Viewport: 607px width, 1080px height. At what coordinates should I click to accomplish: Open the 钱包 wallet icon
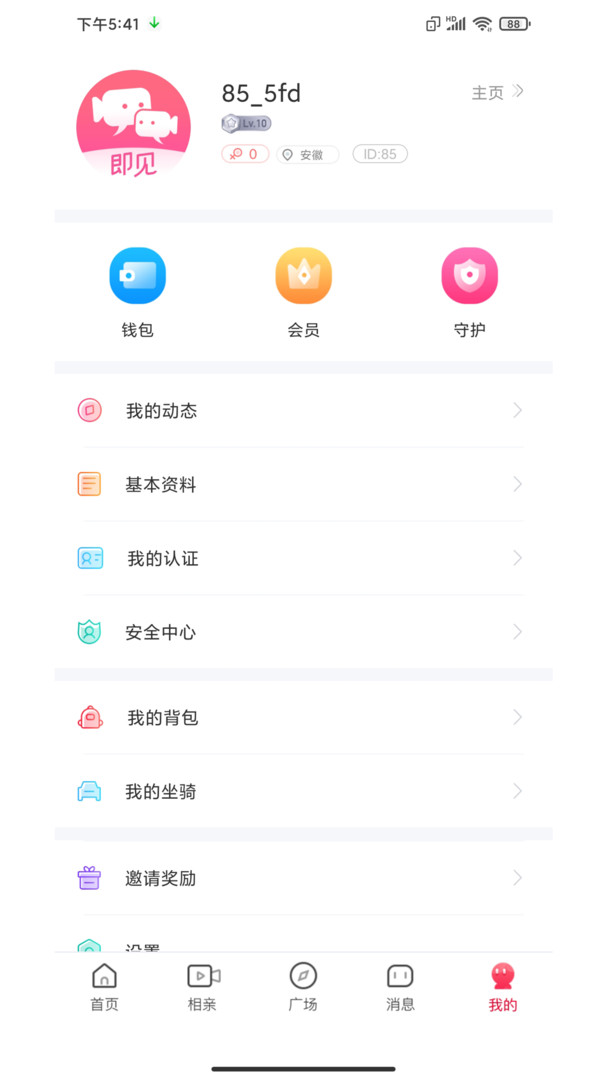click(137, 276)
